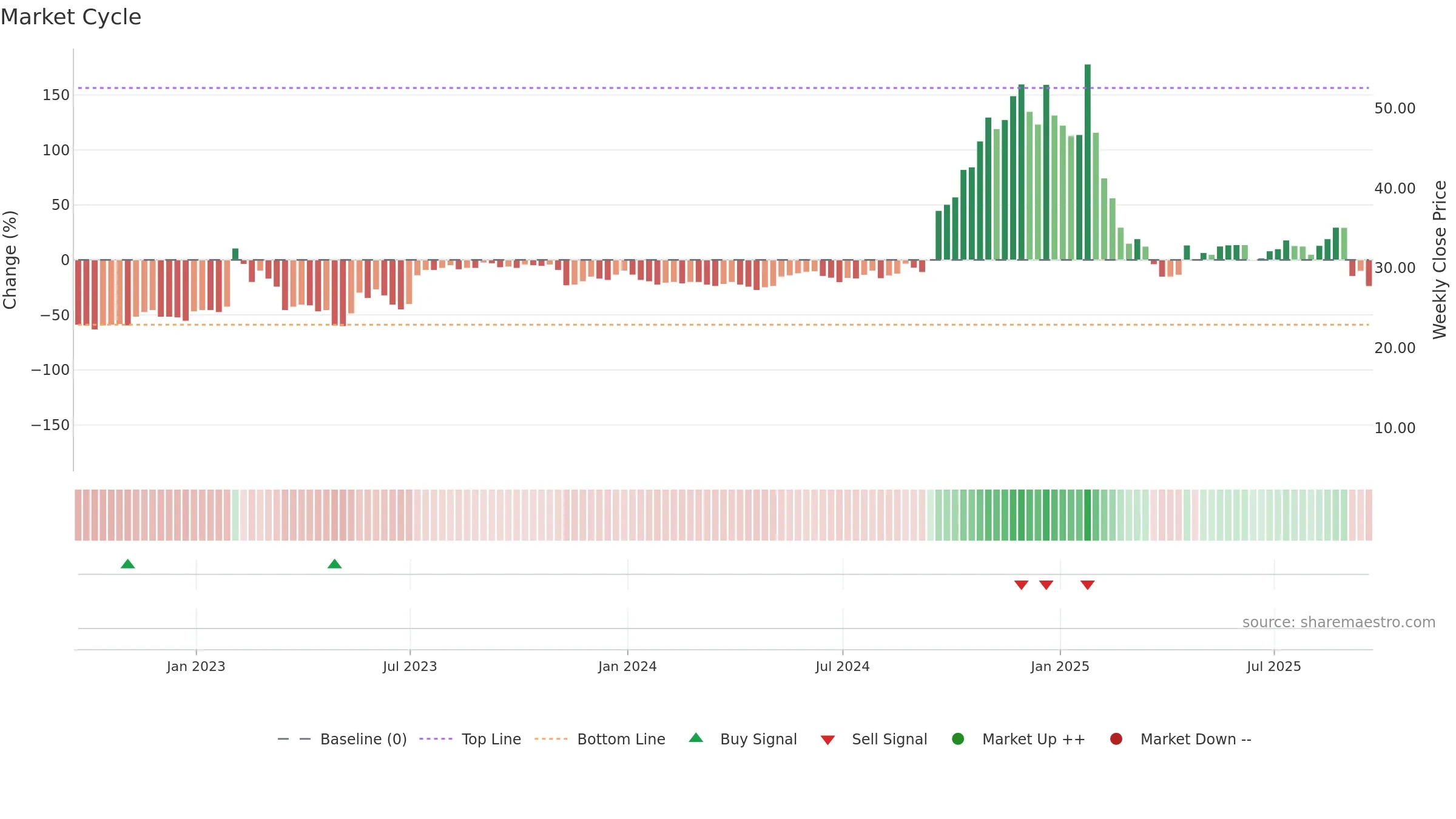Image resolution: width=1456 pixels, height=819 pixels.
Task: Click the purple dotted Top Line legend sample
Action: [x=436, y=739]
